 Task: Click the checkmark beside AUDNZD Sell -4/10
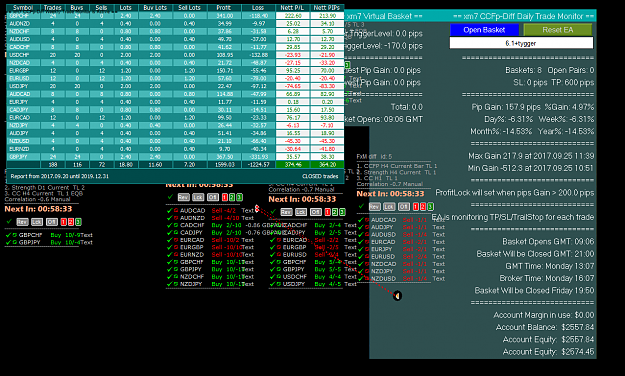pyautogui.click(x=169, y=218)
